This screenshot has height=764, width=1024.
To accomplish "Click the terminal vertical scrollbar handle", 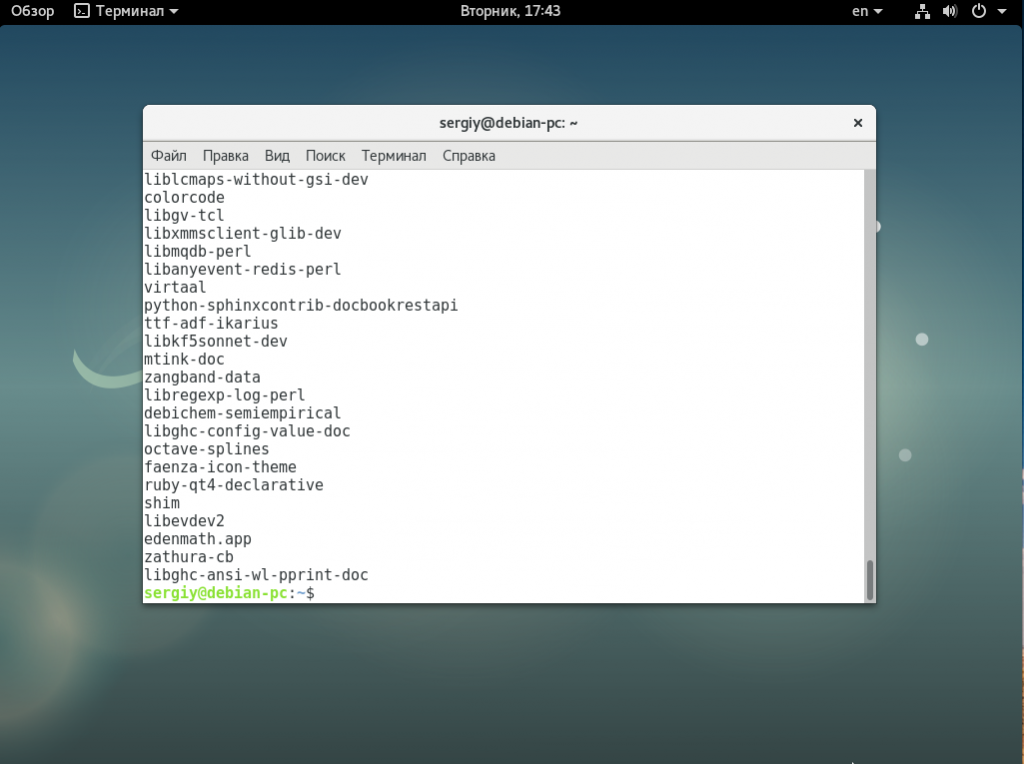I will click(869, 579).
